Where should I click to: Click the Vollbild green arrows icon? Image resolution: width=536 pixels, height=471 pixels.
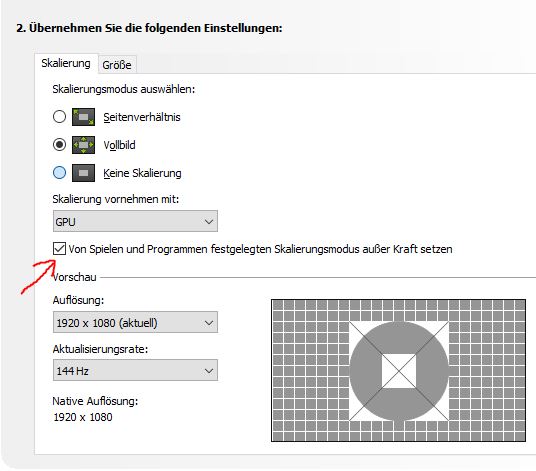pyautogui.click(x=83, y=145)
